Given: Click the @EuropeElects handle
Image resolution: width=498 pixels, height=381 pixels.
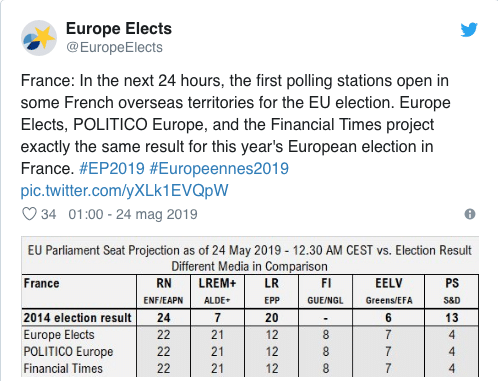Looking at the screenshot, I should pyautogui.click(x=114, y=47).
